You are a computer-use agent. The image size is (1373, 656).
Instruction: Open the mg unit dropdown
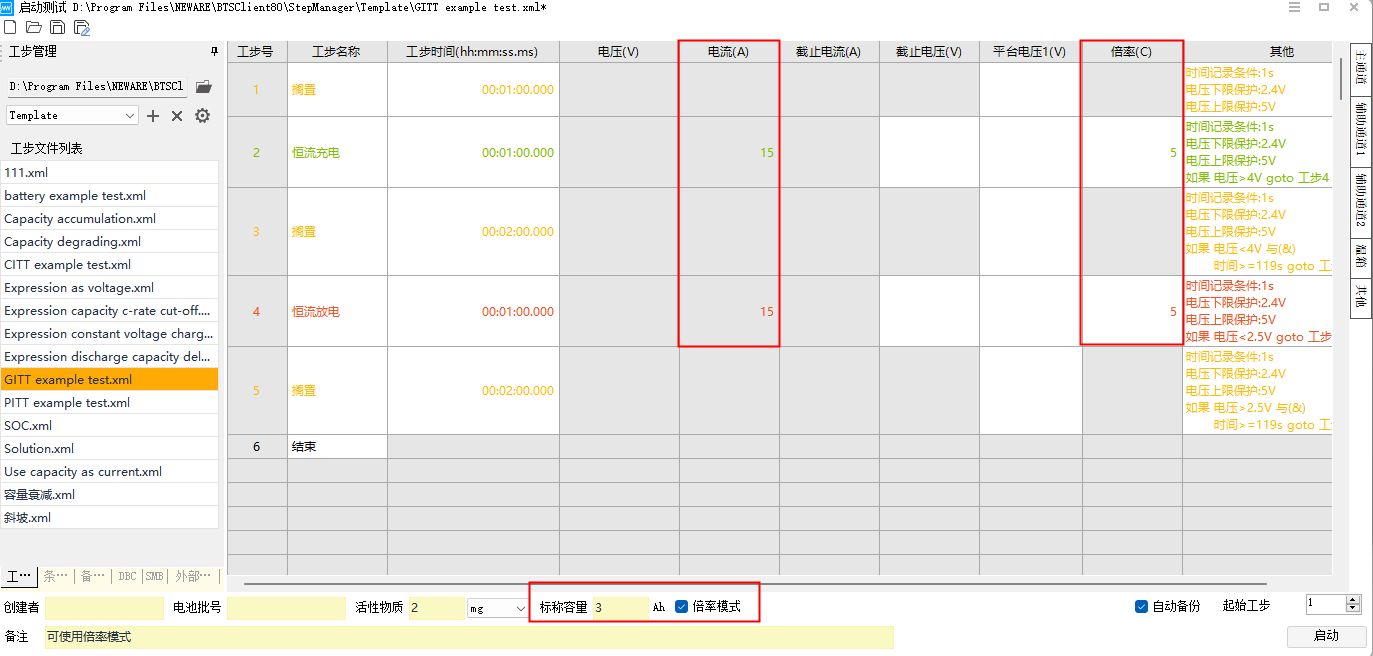pos(496,608)
